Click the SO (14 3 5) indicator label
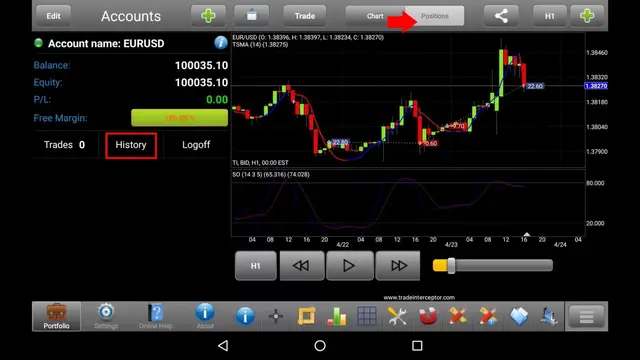Screen dimensions: 640x360 271,174
